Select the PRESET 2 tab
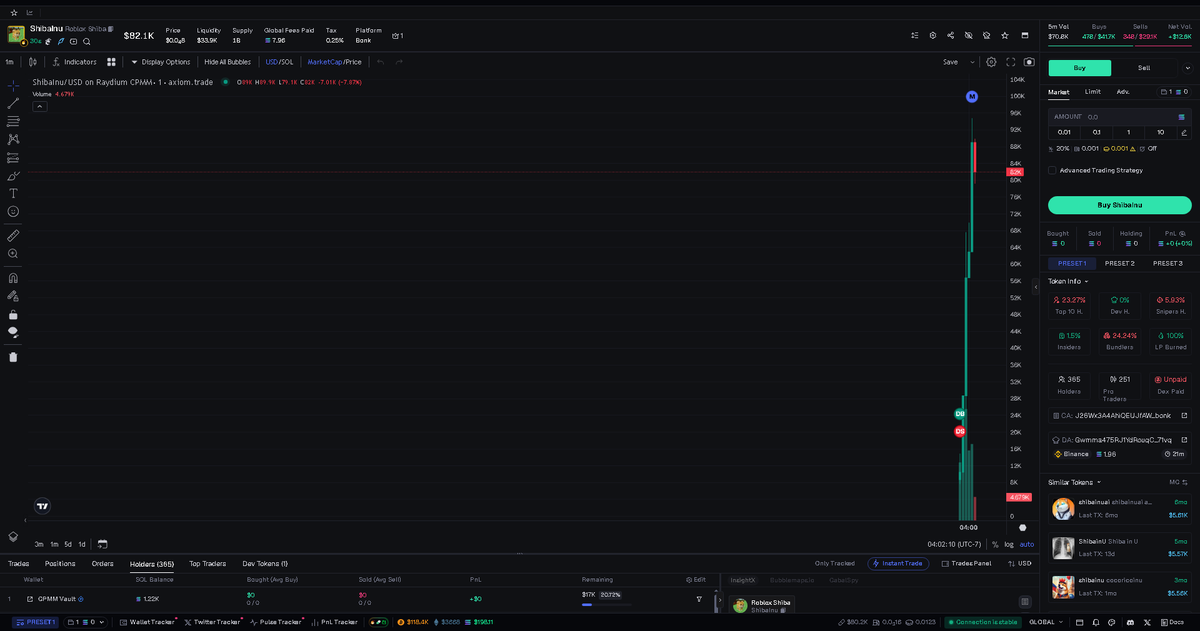This screenshot has height=631, width=1200. [1120, 263]
